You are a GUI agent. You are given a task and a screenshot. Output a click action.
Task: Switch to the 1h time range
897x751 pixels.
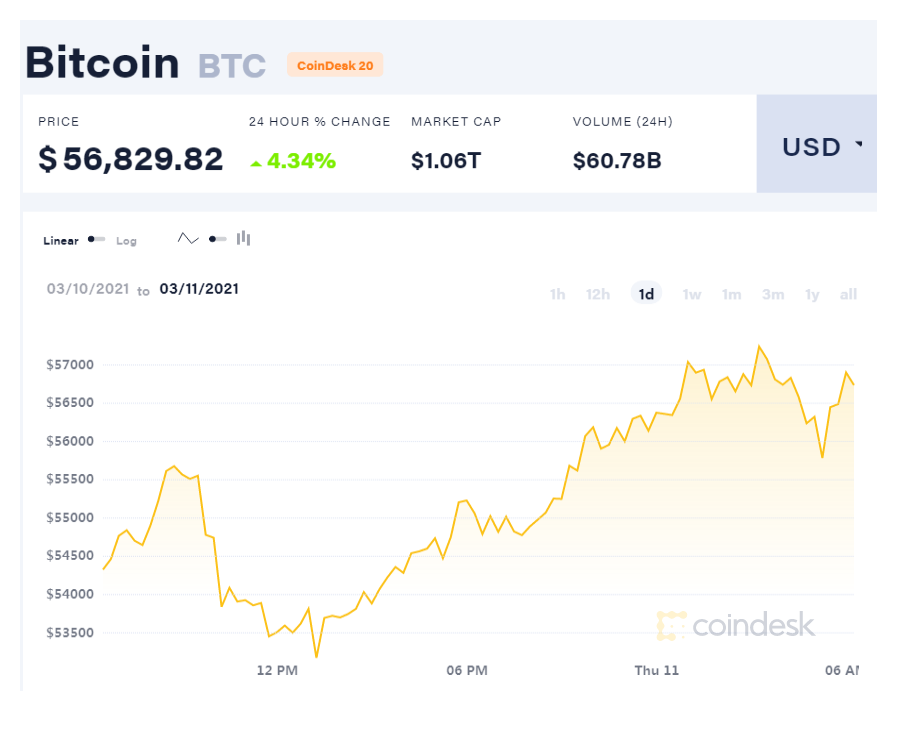click(x=557, y=295)
